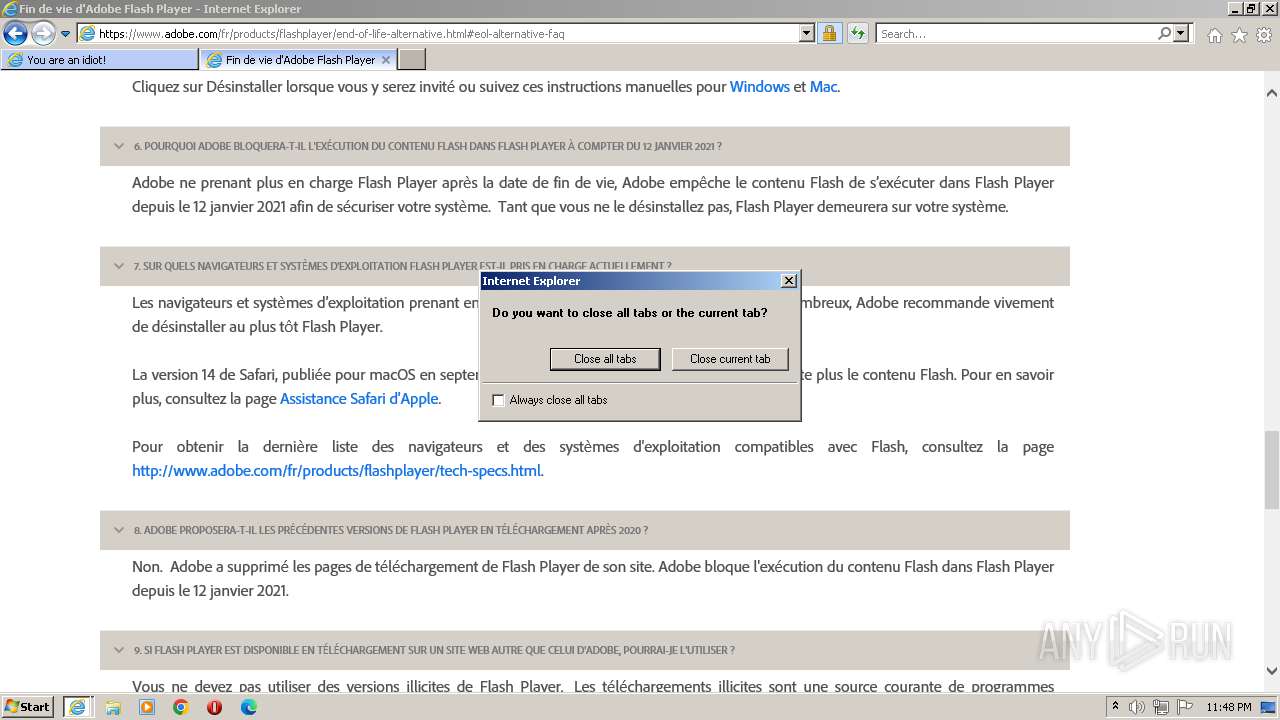Open Google Chrome from taskbar
The width and height of the screenshot is (1280, 720).
tap(181, 707)
